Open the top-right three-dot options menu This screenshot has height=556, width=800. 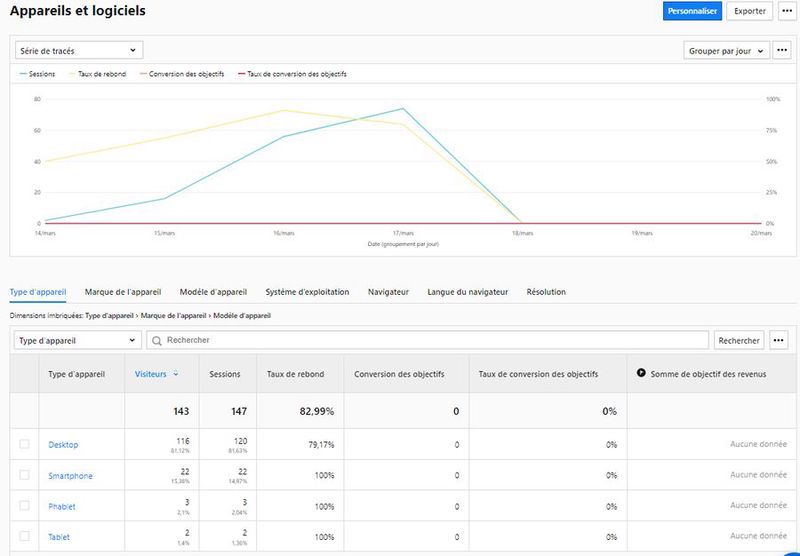point(786,11)
